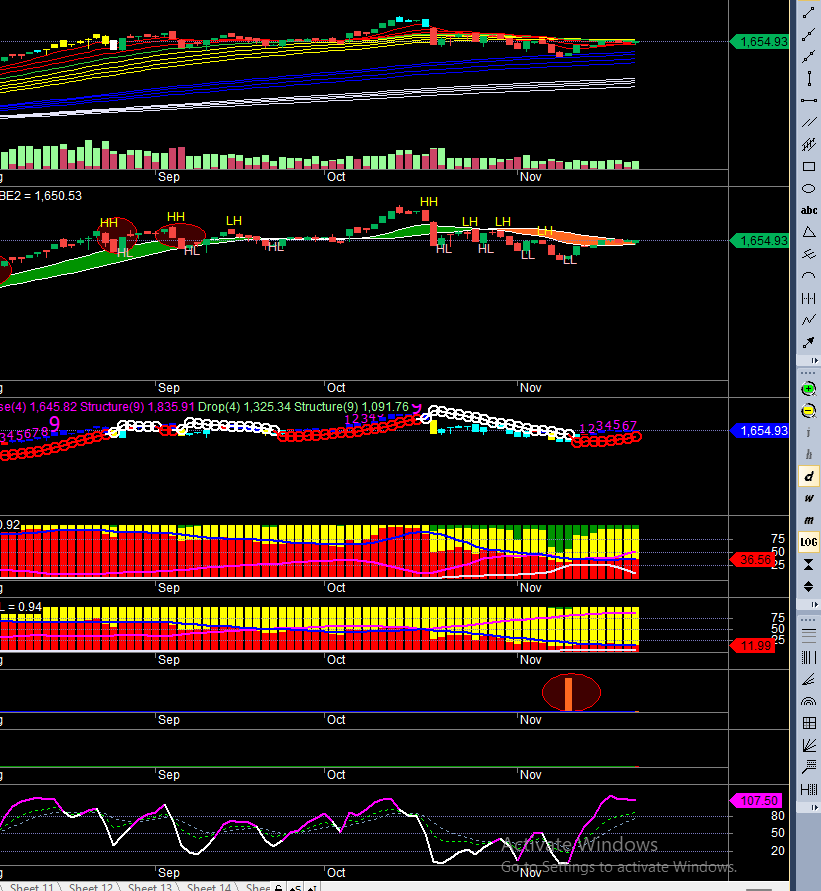Click the yellow Zoom Out magnifier
The height and width of the screenshot is (891, 821).
point(809,411)
